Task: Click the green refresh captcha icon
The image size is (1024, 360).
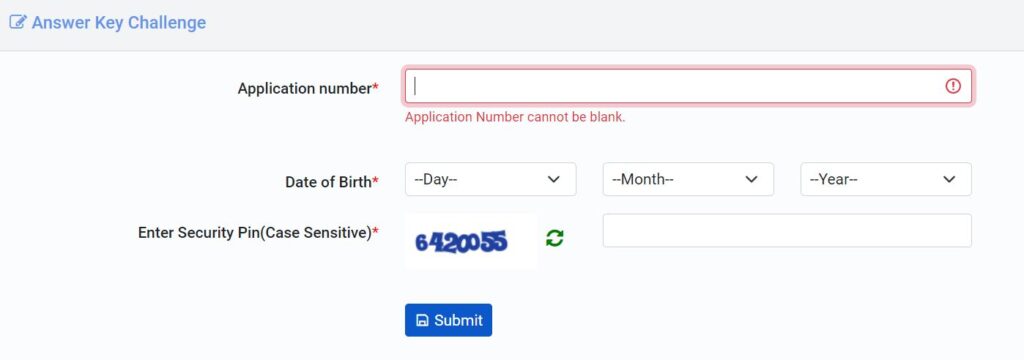Action: tap(554, 238)
